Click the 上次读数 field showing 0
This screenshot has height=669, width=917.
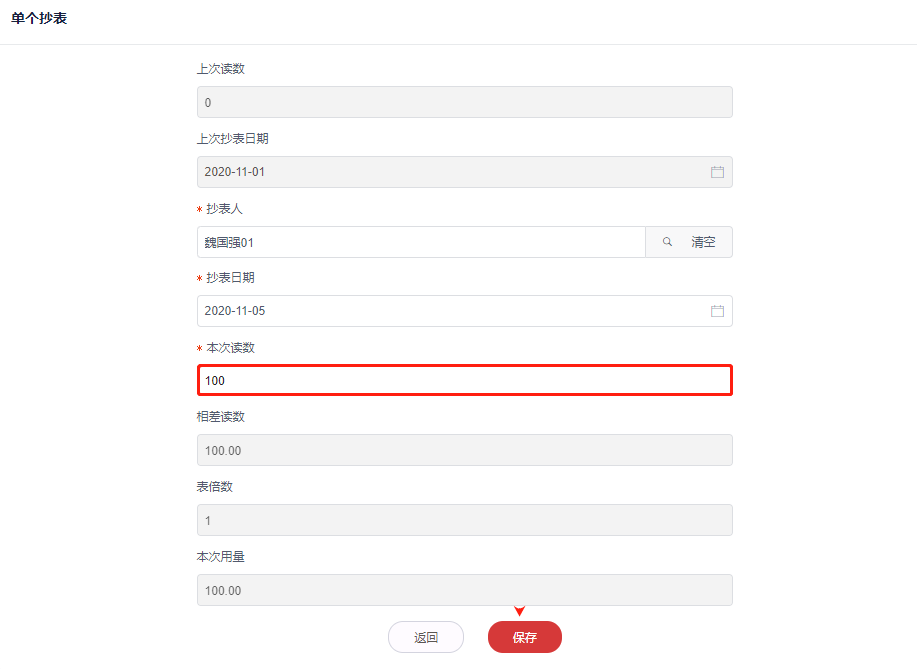click(x=464, y=102)
